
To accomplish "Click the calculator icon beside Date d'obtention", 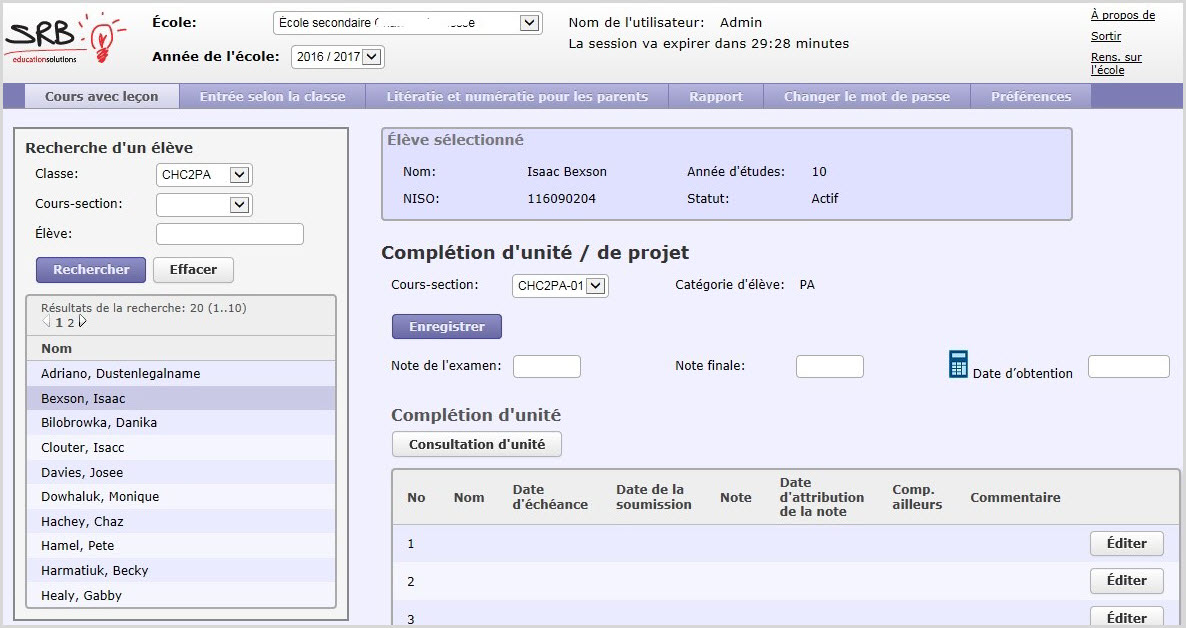I will [958, 365].
